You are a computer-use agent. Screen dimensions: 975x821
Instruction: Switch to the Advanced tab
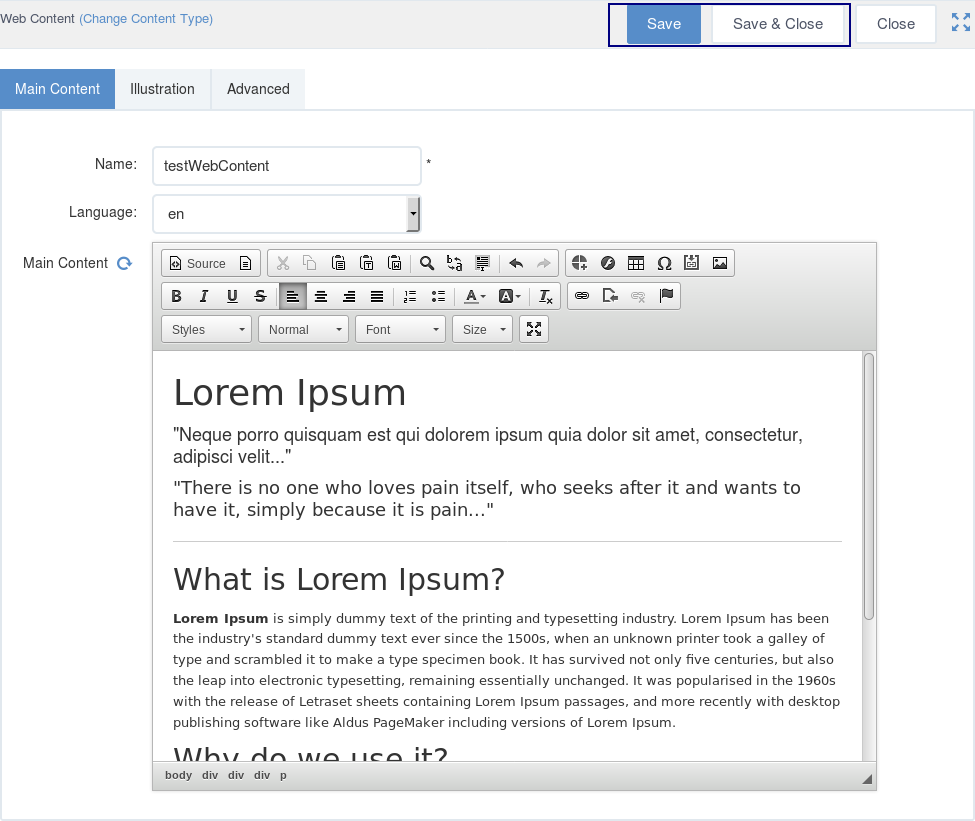click(x=258, y=89)
